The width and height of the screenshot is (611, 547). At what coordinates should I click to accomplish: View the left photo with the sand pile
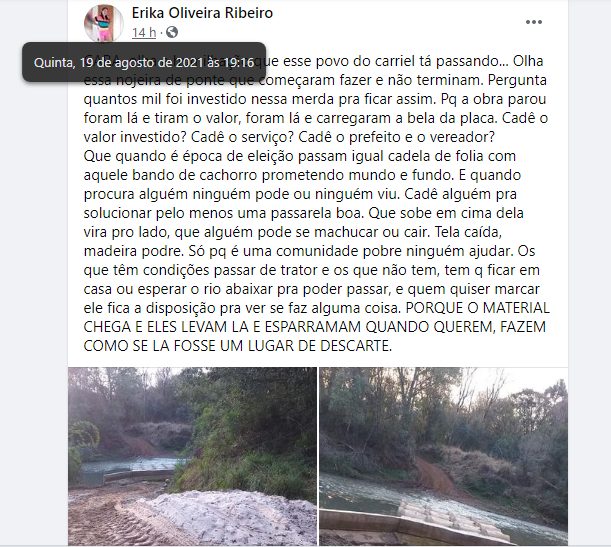[x=192, y=456]
